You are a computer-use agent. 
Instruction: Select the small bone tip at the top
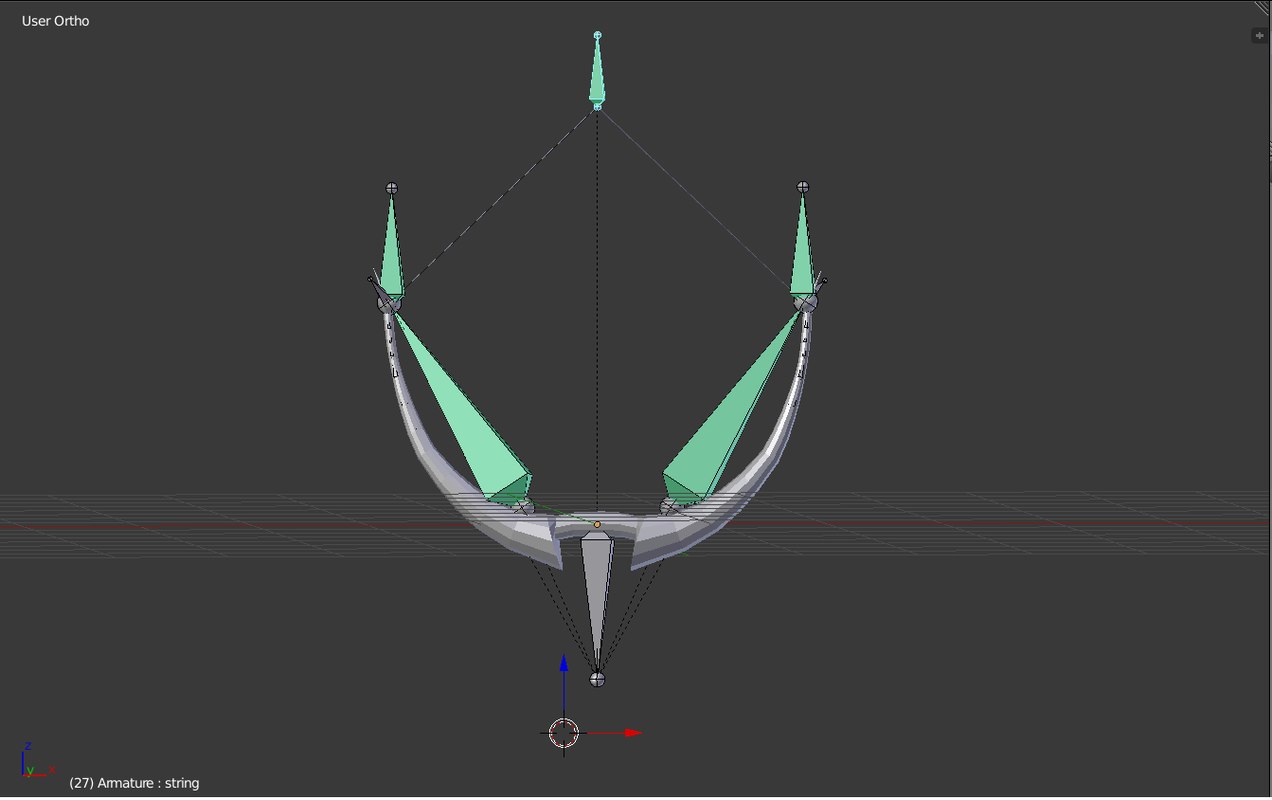(x=597, y=34)
